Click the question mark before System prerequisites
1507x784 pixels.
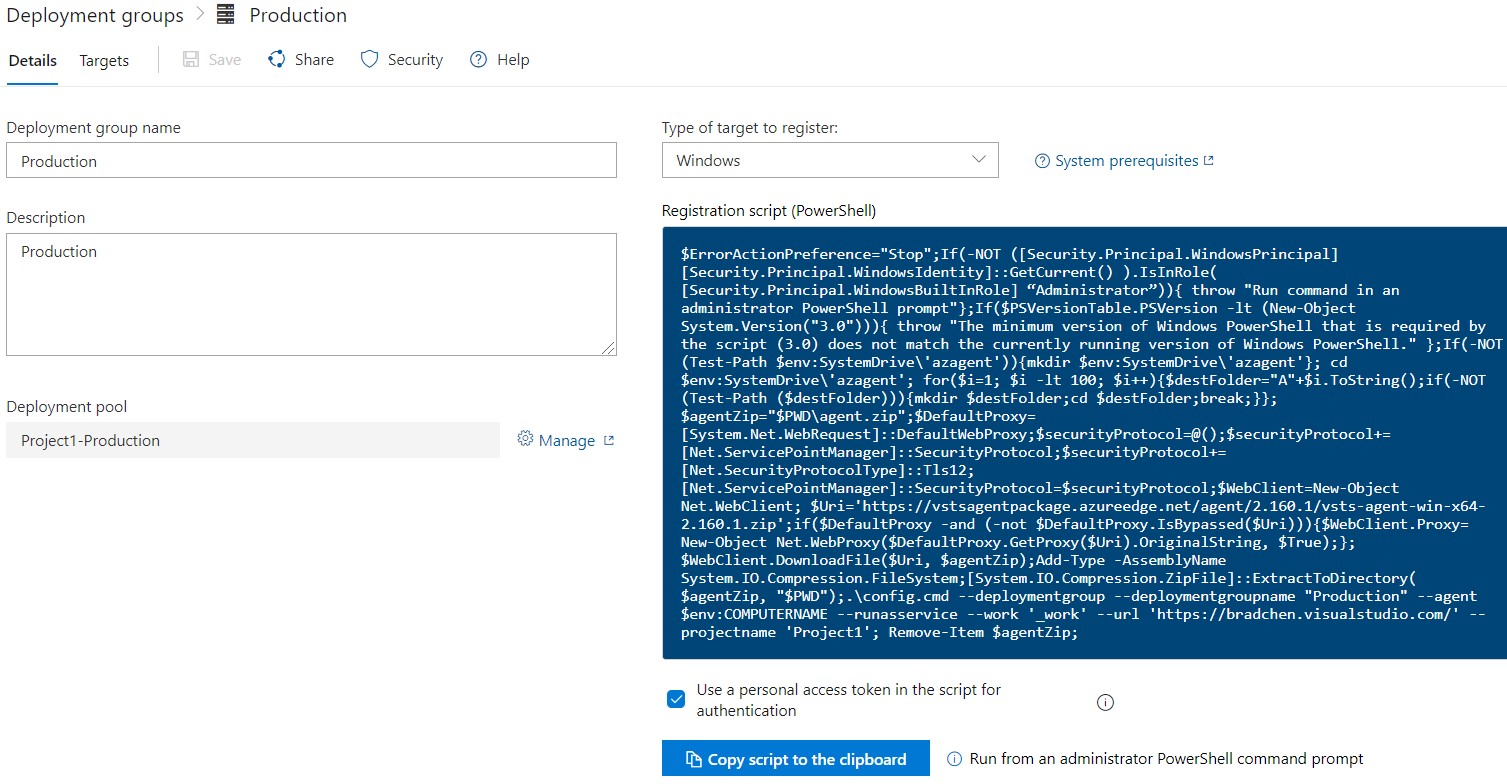click(x=1041, y=160)
